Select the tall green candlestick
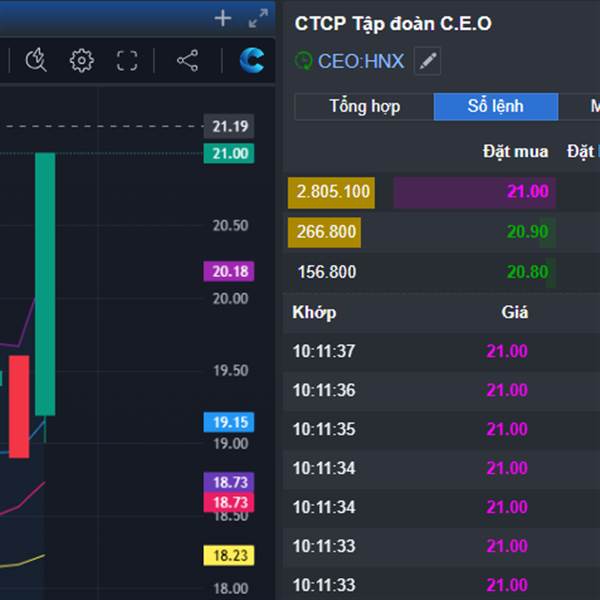The height and width of the screenshot is (600, 600). [45, 284]
